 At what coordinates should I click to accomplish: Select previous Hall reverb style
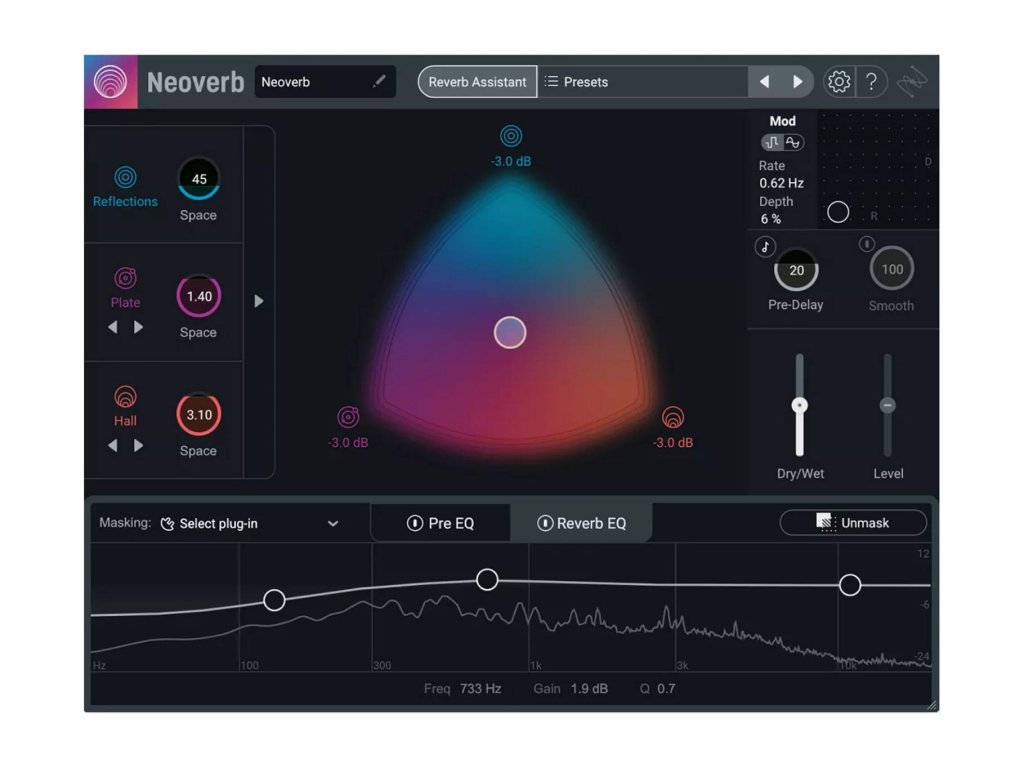pos(113,445)
